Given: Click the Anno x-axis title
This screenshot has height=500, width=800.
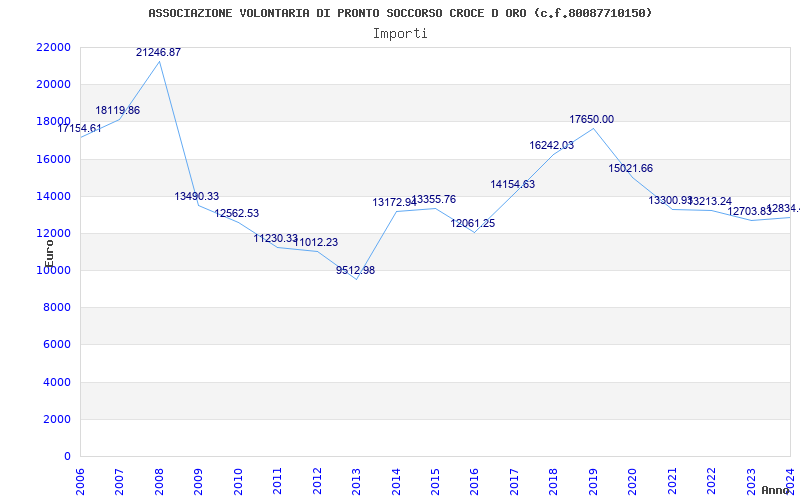Looking at the screenshot, I should [x=775, y=490].
